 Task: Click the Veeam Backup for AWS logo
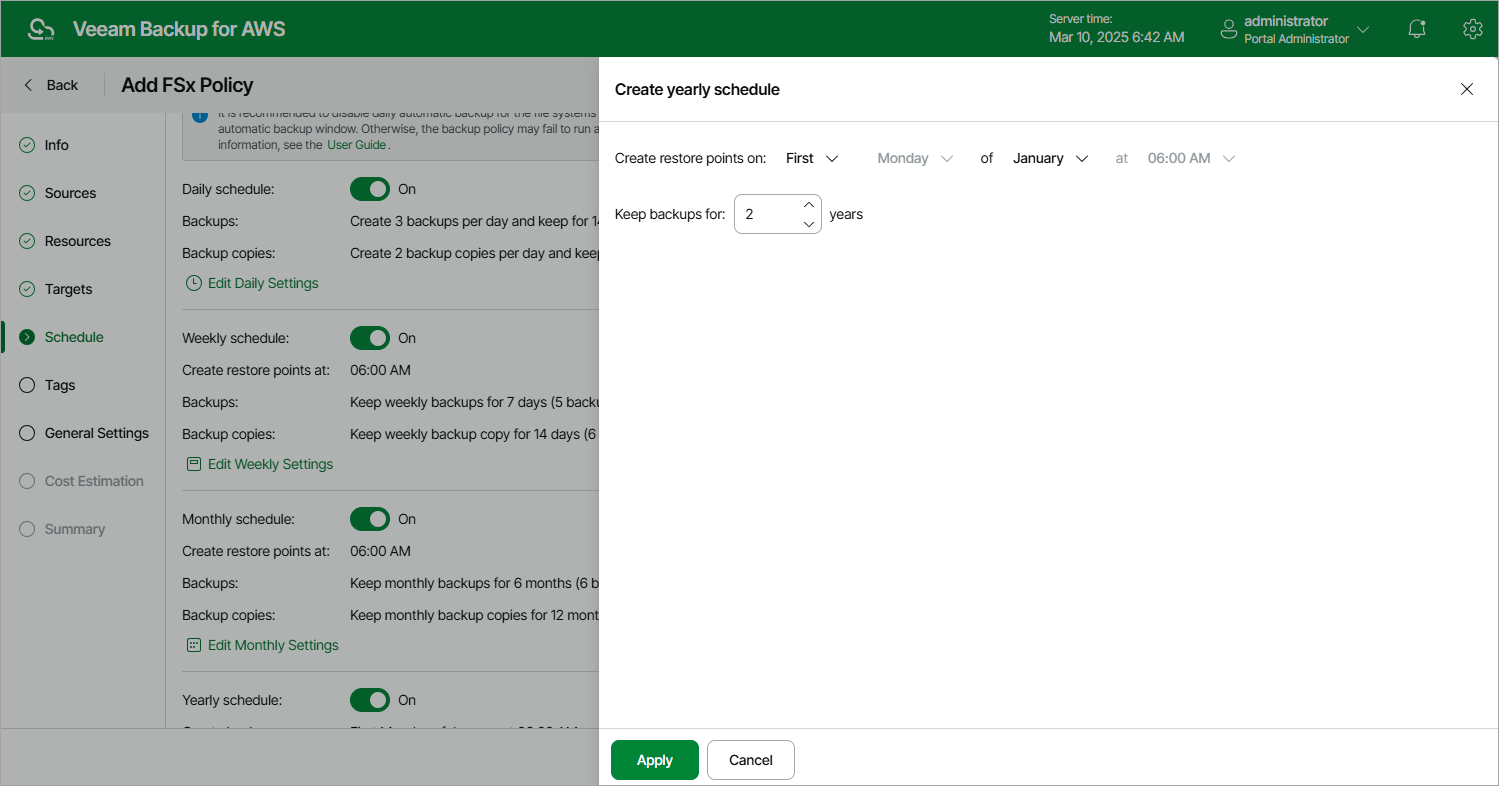[40, 28]
